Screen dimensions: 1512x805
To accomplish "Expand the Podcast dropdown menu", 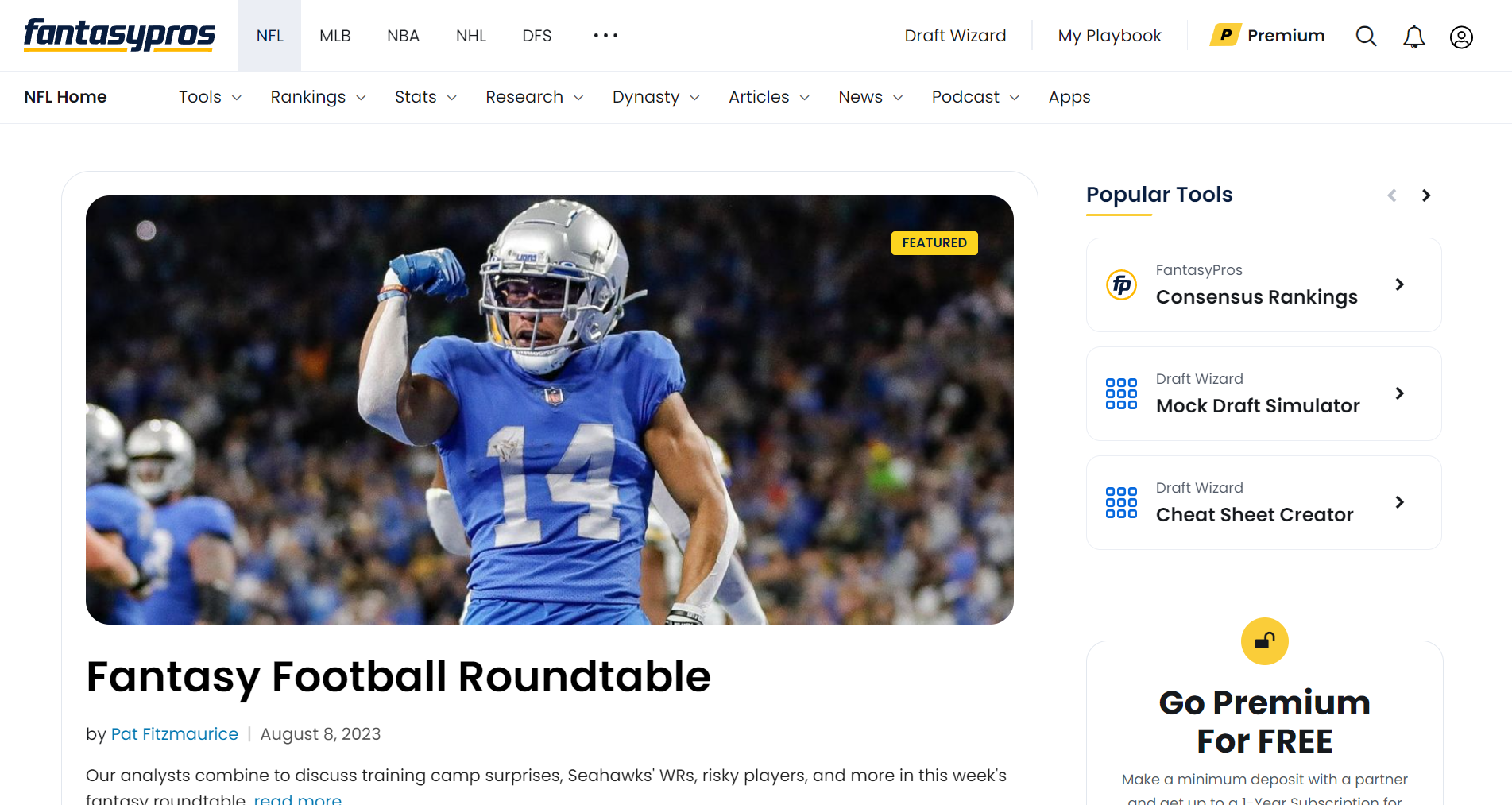I will pyautogui.click(x=976, y=97).
